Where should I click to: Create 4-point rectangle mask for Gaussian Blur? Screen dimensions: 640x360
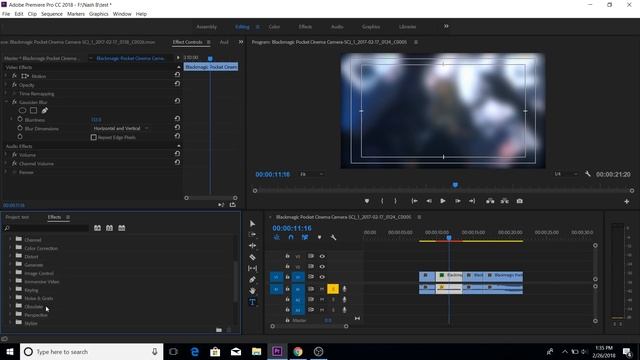[33, 110]
